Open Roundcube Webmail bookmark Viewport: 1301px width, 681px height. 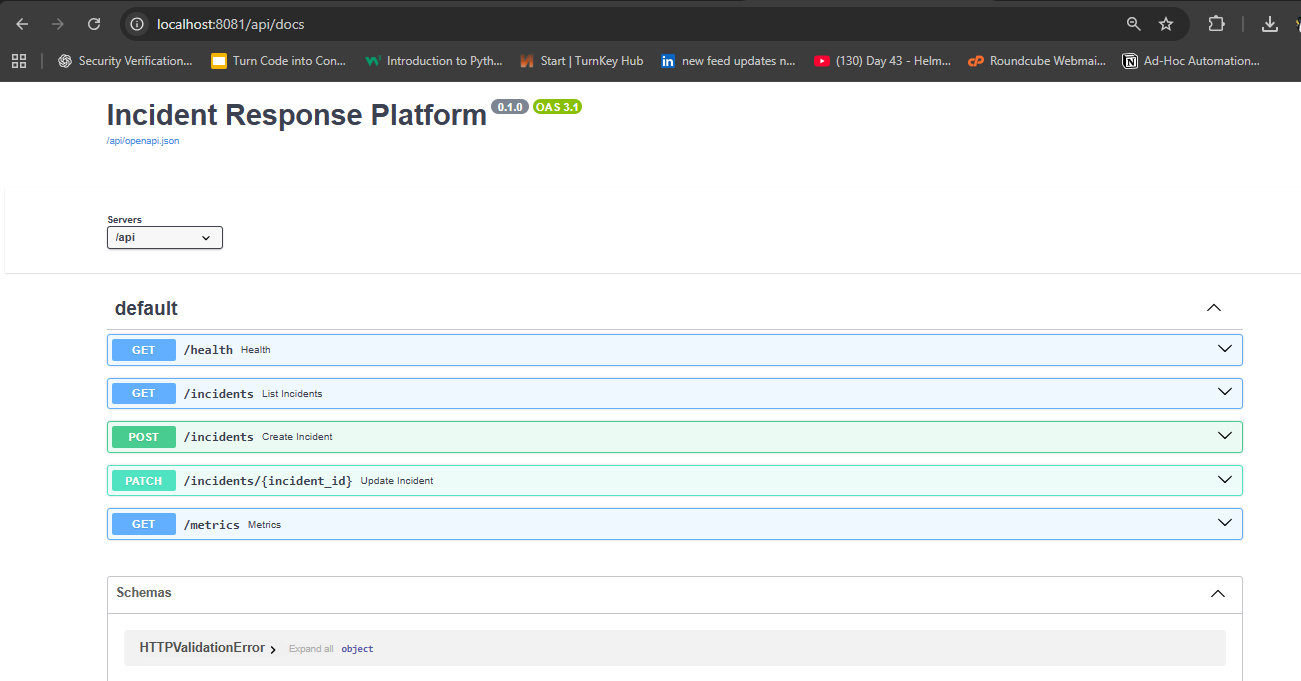pos(1038,61)
